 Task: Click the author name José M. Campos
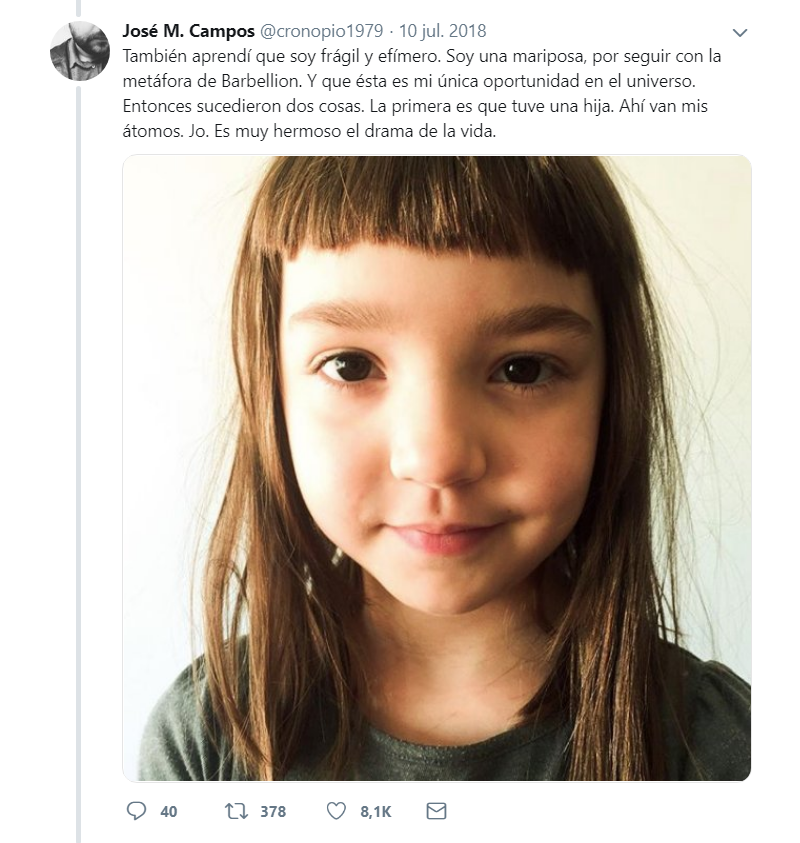tap(187, 30)
